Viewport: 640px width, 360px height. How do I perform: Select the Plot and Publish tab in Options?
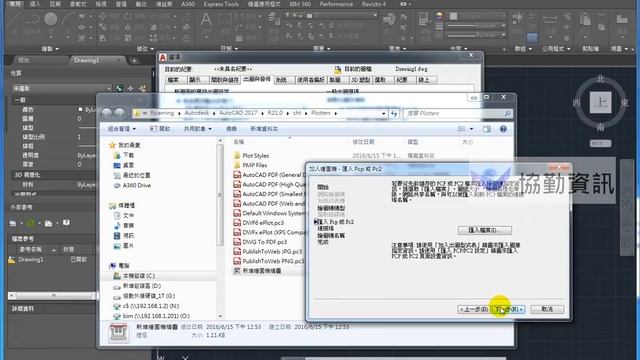tap(256, 80)
